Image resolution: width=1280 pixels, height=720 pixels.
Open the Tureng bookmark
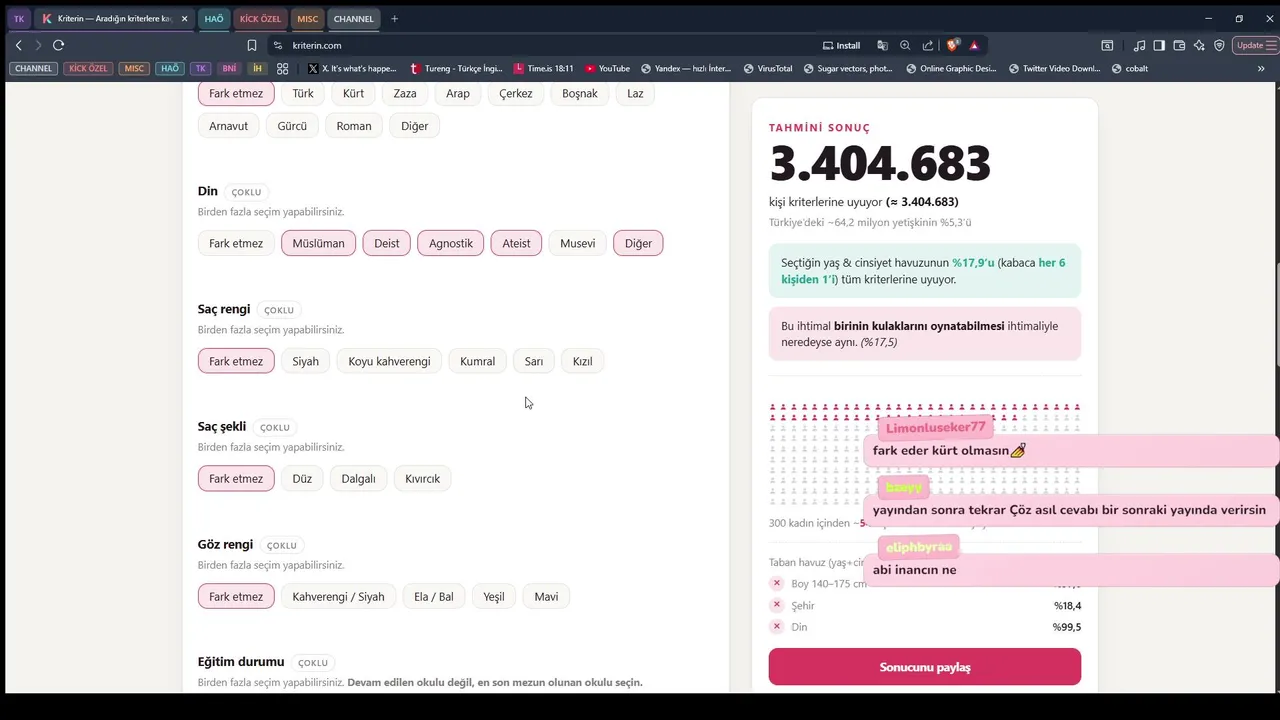pos(457,69)
